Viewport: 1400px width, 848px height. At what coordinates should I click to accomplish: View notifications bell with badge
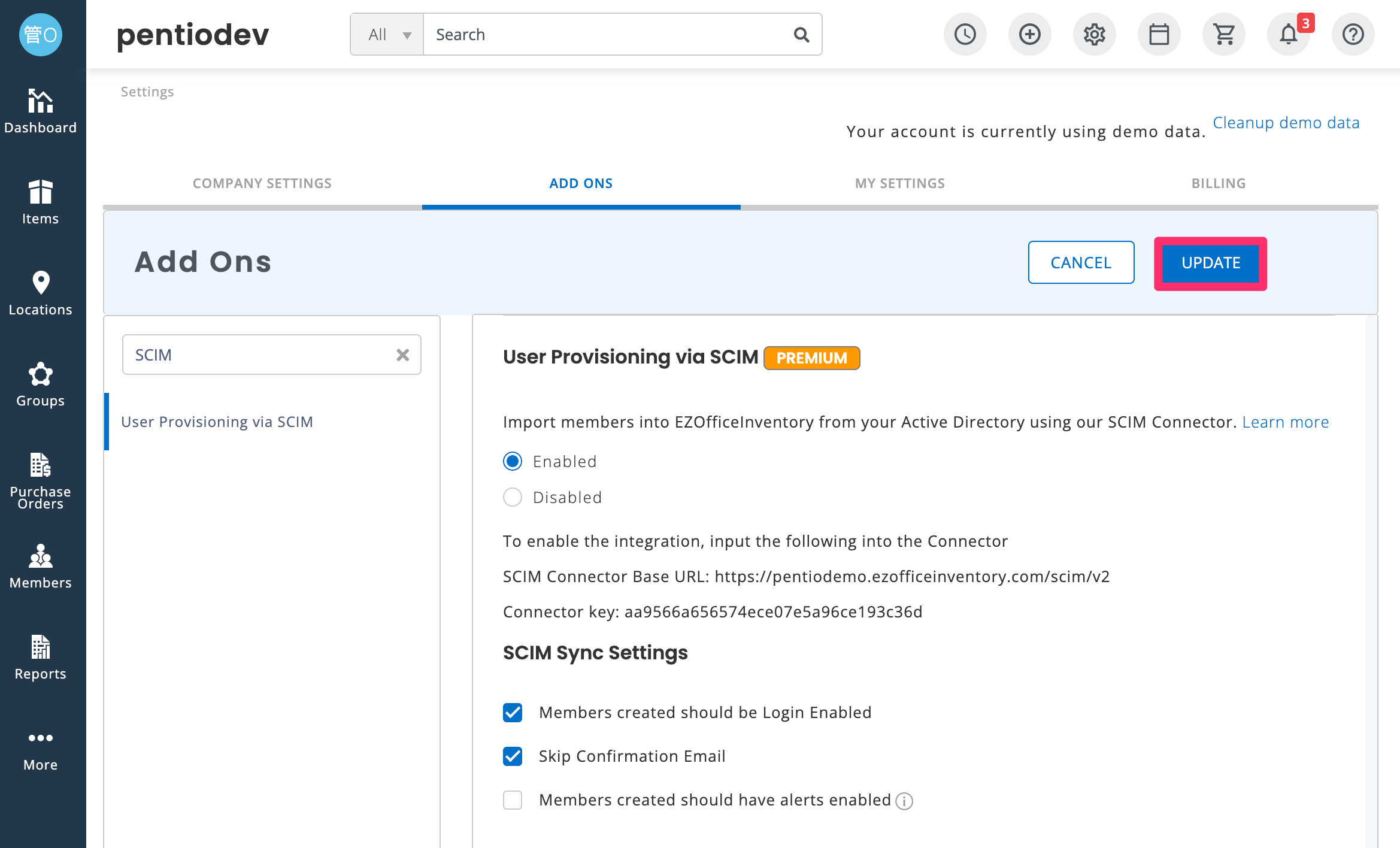1288,34
